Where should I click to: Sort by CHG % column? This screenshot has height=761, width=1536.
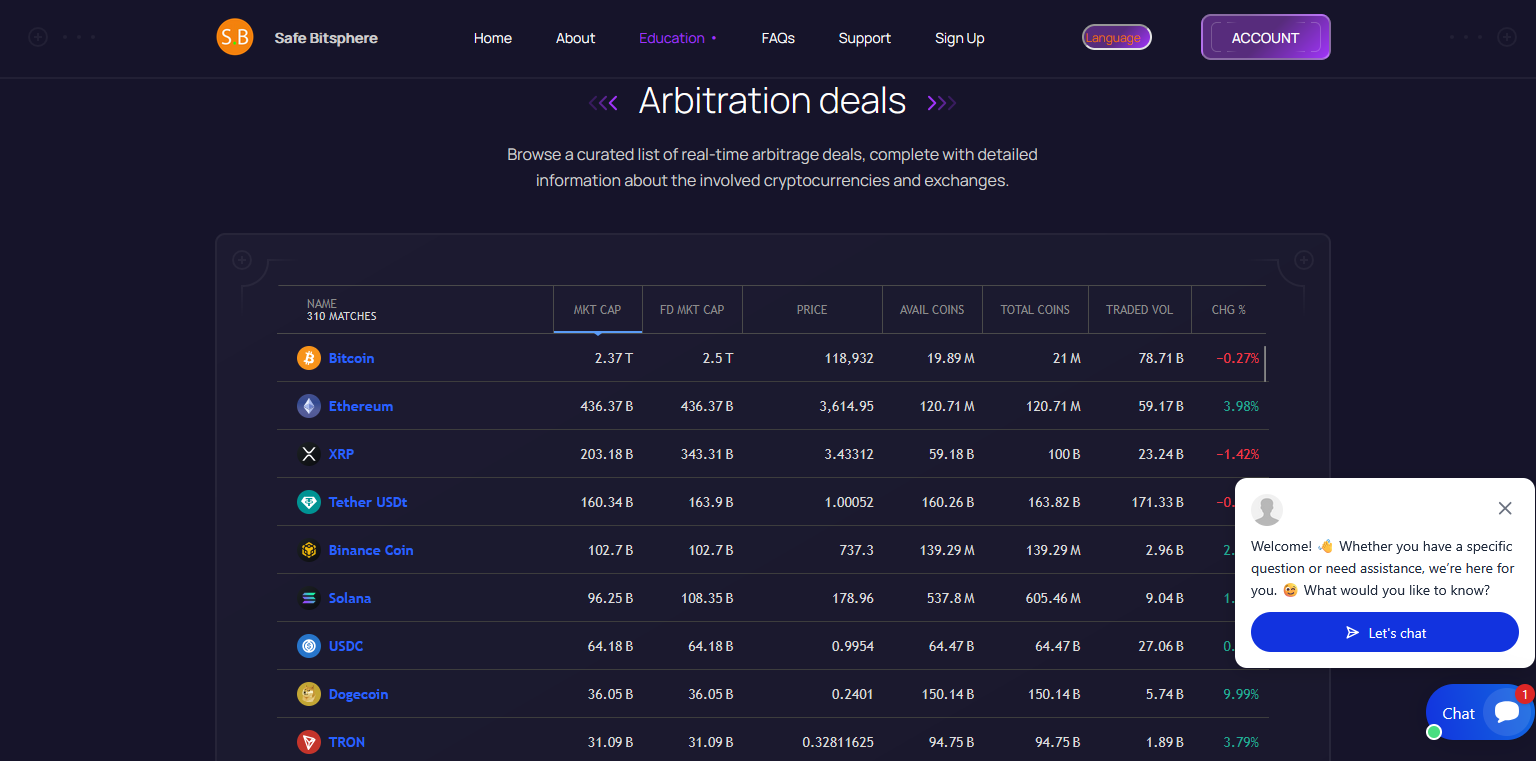coord(1228,310)
